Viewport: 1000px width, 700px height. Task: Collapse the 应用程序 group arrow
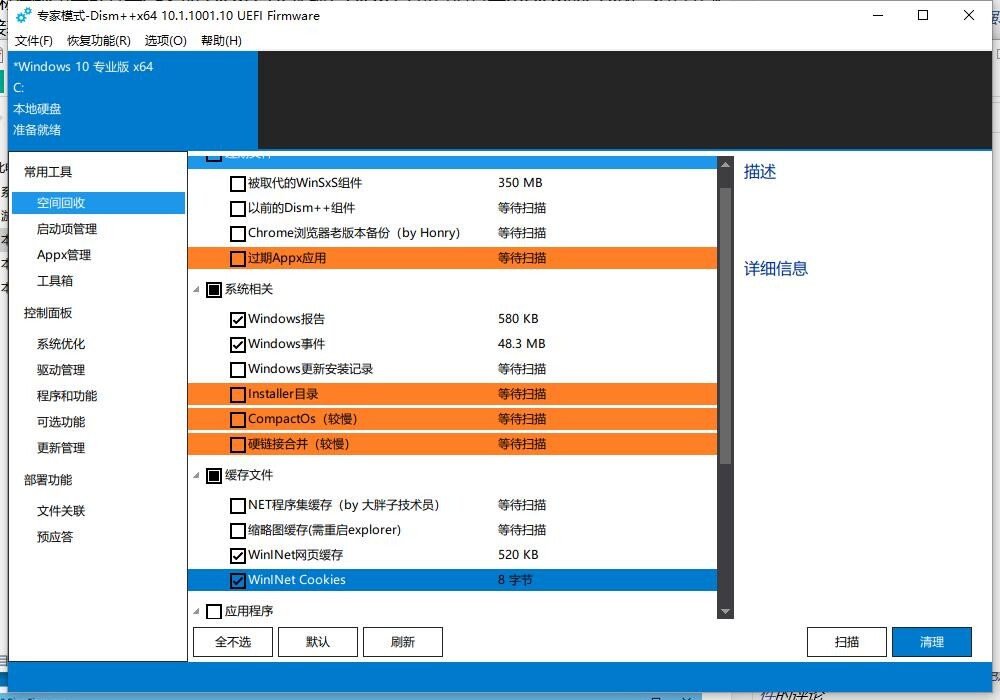pyautogui.click(x=196, y=611)
